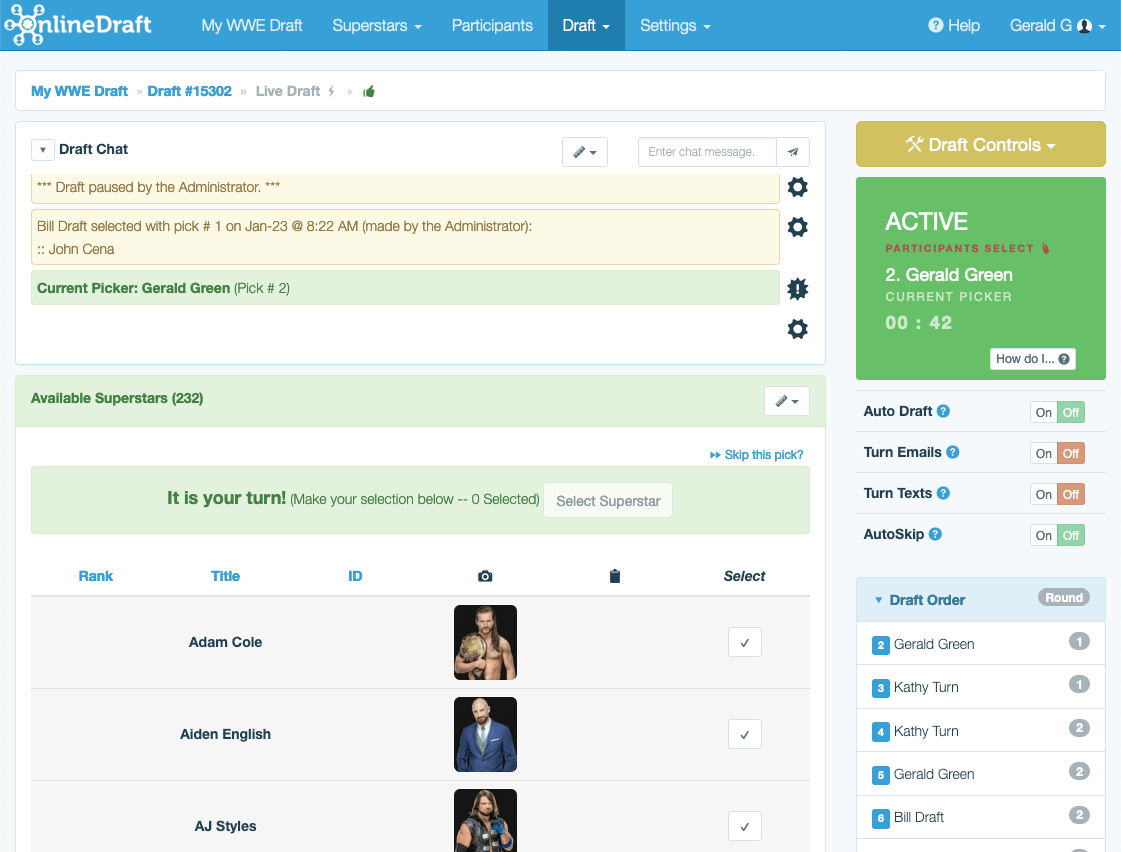Click the chat message input field
Image resolution: width=1121 pixels, height=852 pixels.
point(707,152)
